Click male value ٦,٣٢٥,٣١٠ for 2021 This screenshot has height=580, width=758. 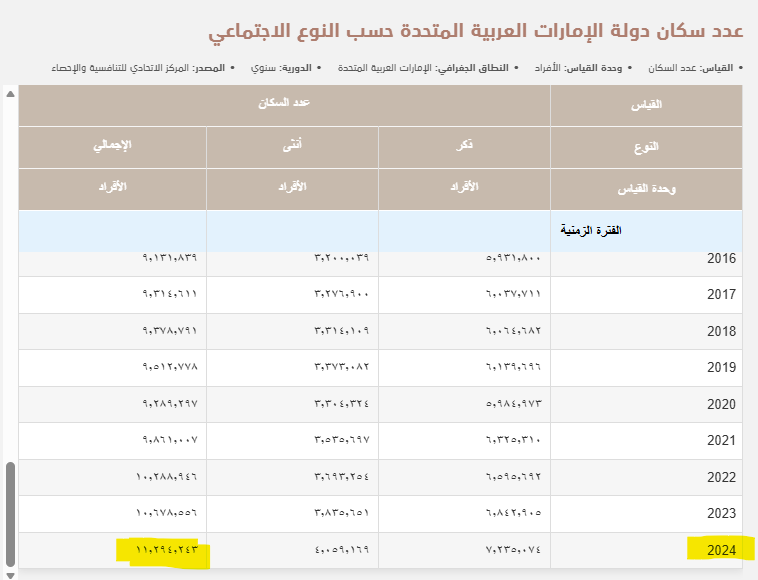pyautogui.click(x=513, y=441)
